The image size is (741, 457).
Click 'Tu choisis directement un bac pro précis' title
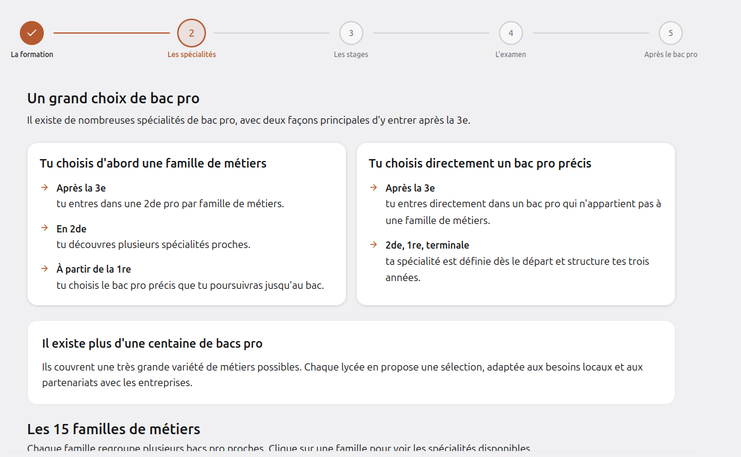[x=480, y=164]
